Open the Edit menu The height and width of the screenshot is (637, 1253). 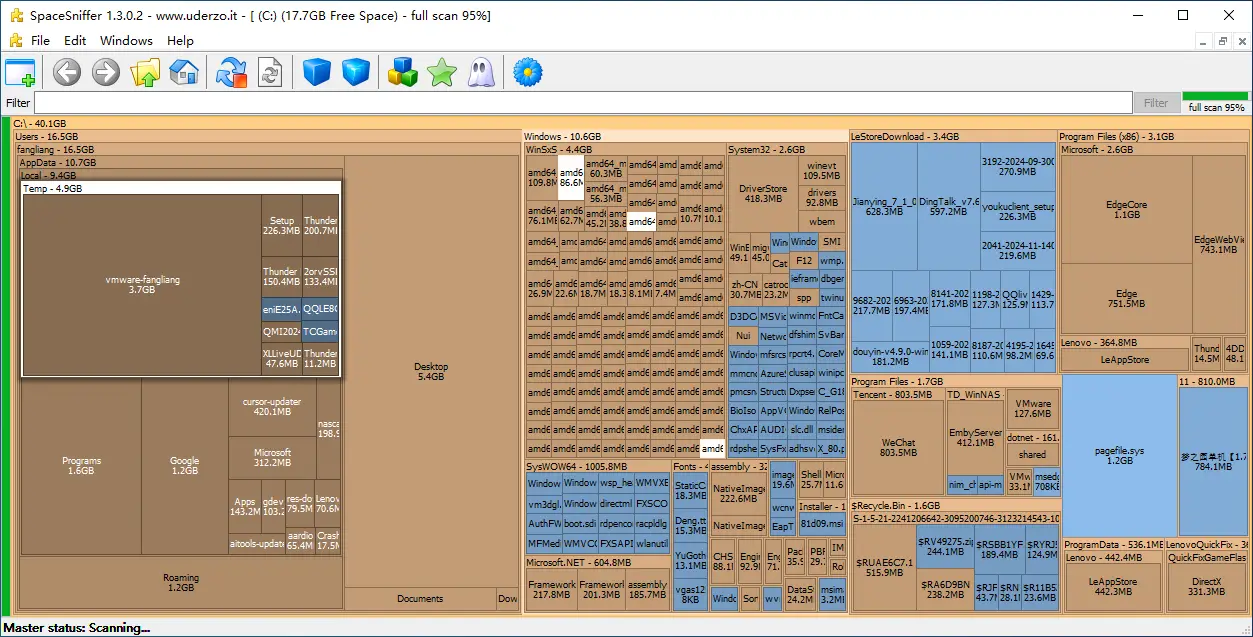(x=75, y=41)
